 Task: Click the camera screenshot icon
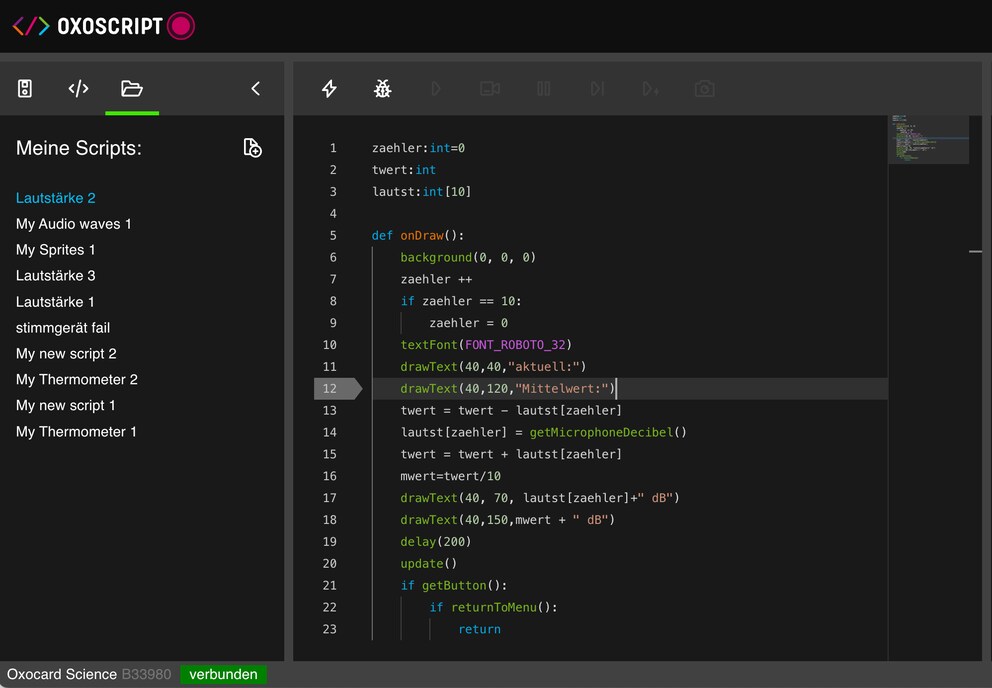(705, 89)
